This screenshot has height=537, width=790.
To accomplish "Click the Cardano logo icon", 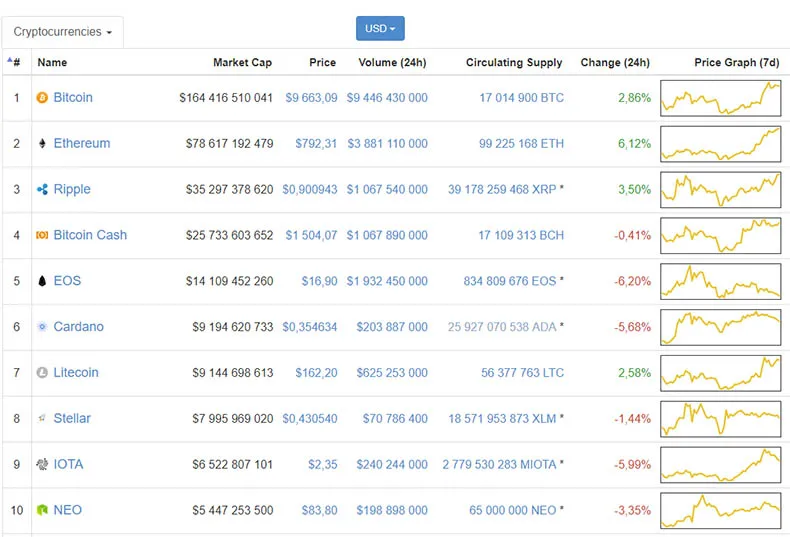I will click(x=42, y=327).
